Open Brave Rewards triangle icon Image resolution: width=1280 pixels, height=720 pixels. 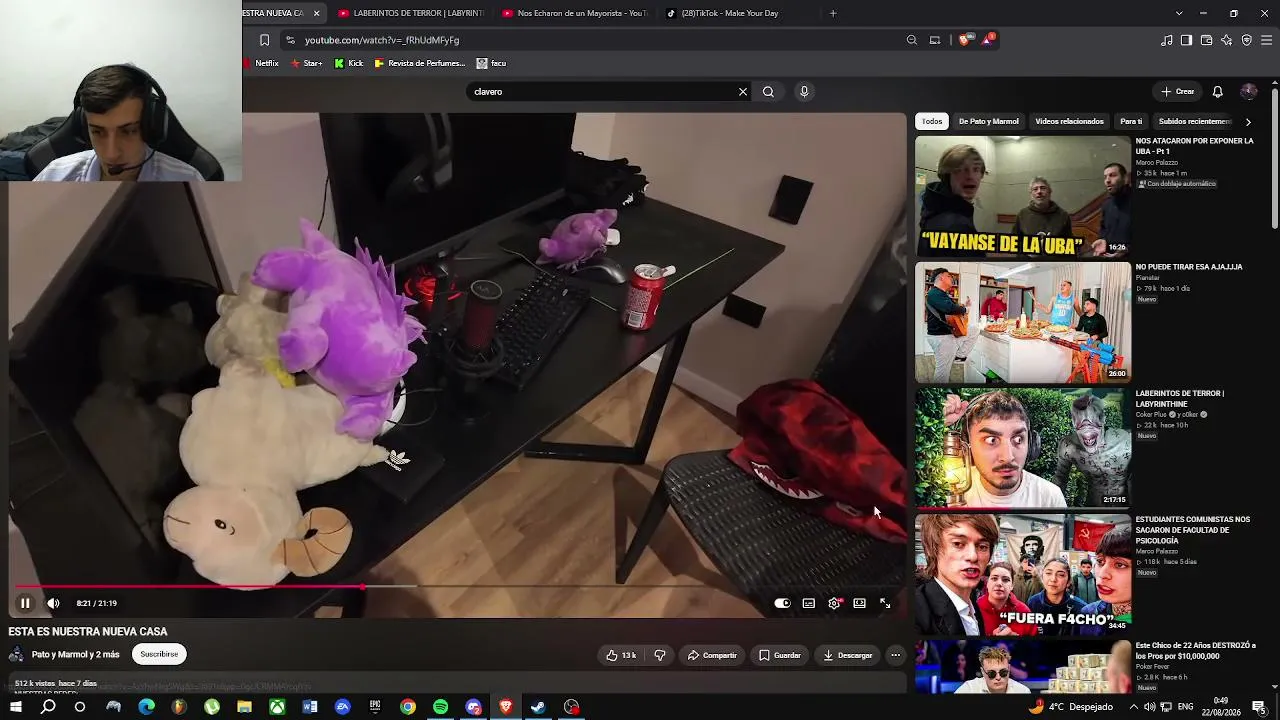[x=989, y=40]
